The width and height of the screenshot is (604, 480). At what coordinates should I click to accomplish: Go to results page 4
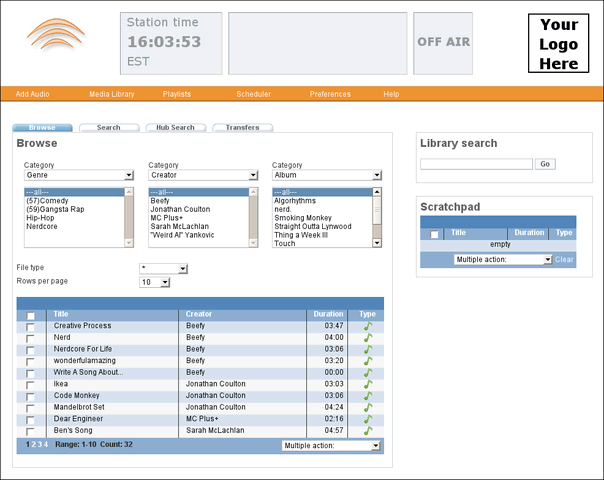(45, 445)
